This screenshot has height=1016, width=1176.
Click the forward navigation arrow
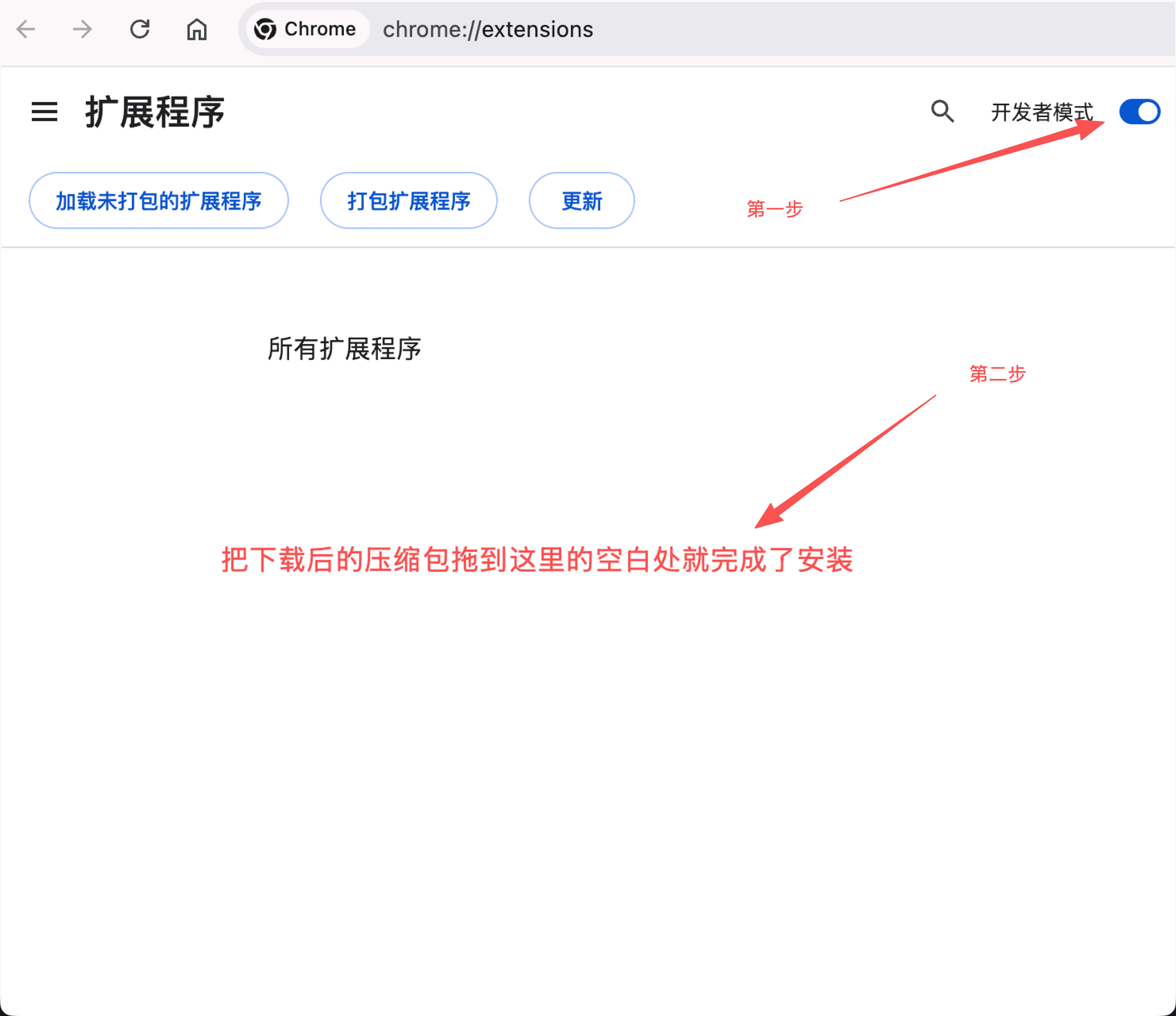point(83,29)
